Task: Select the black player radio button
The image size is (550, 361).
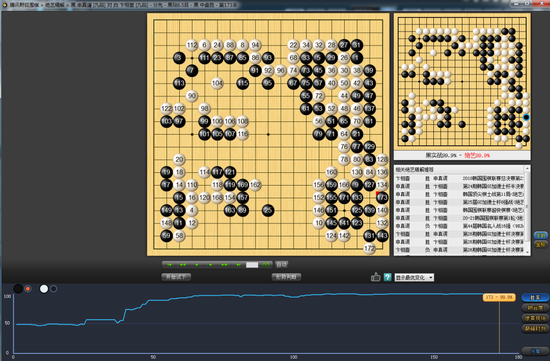Action: click(28, 289)
